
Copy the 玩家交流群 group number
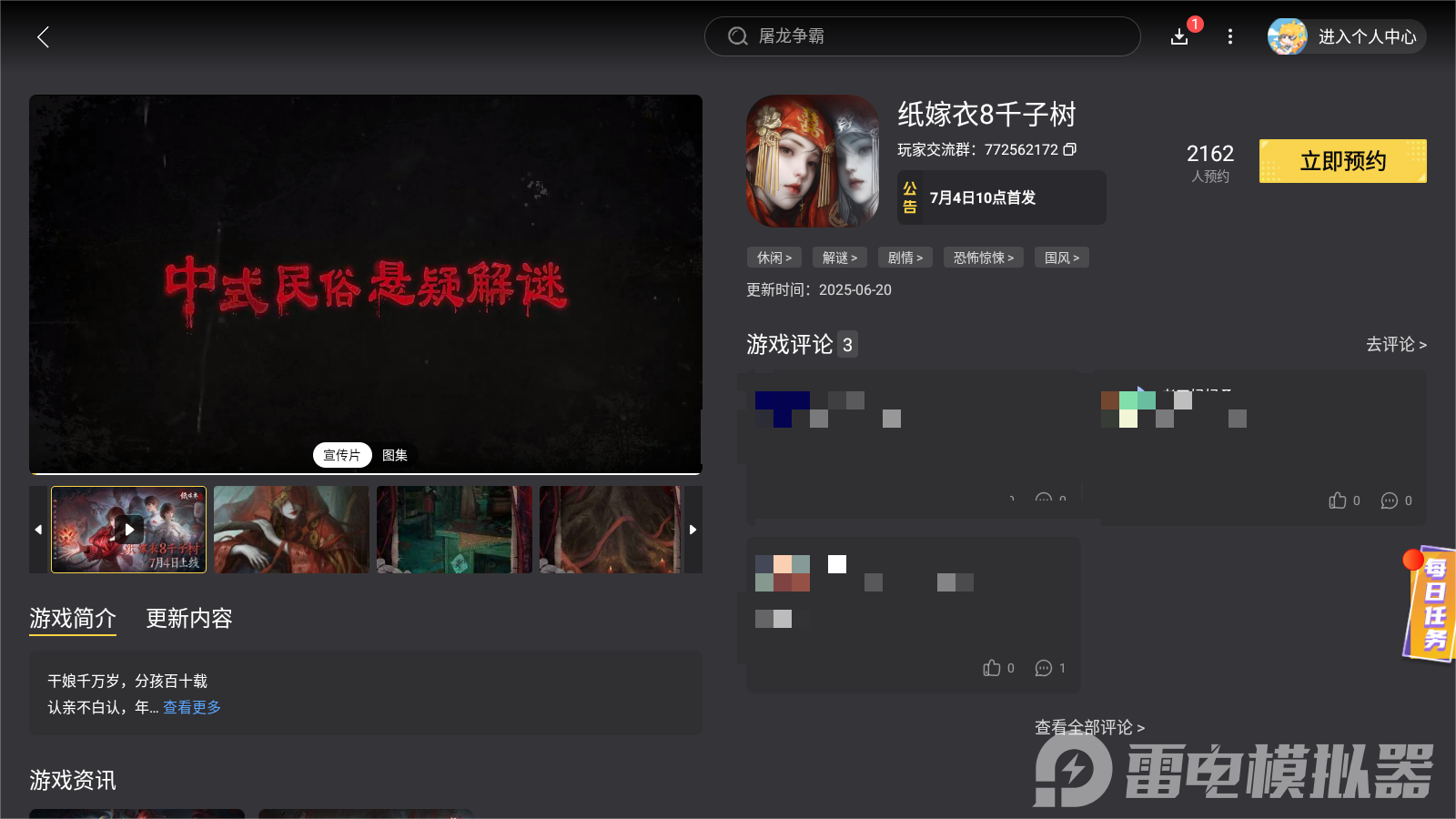click(1071, 149)
